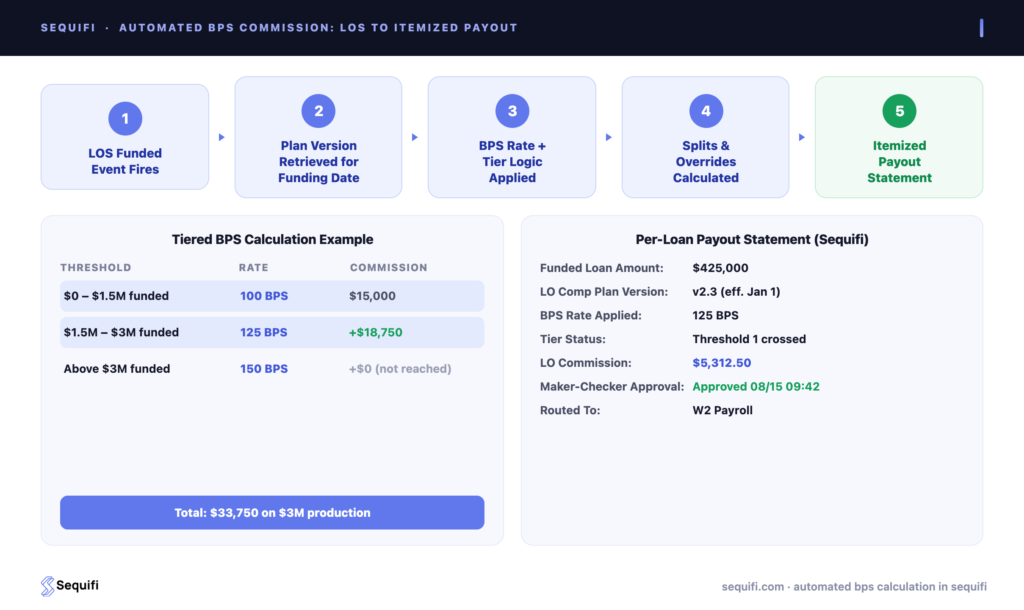
Task: Click the W2 Payroll value
Action: pyautogui.click(x=722, y=410)
